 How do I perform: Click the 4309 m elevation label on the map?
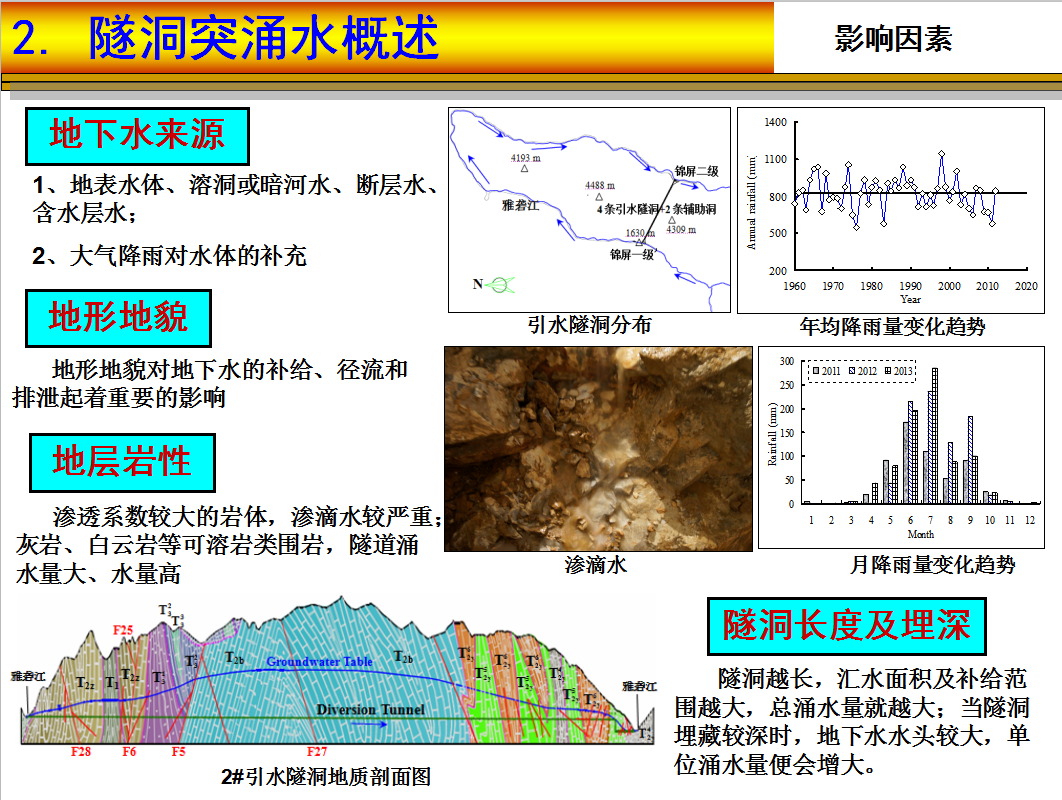coord(681,230)
